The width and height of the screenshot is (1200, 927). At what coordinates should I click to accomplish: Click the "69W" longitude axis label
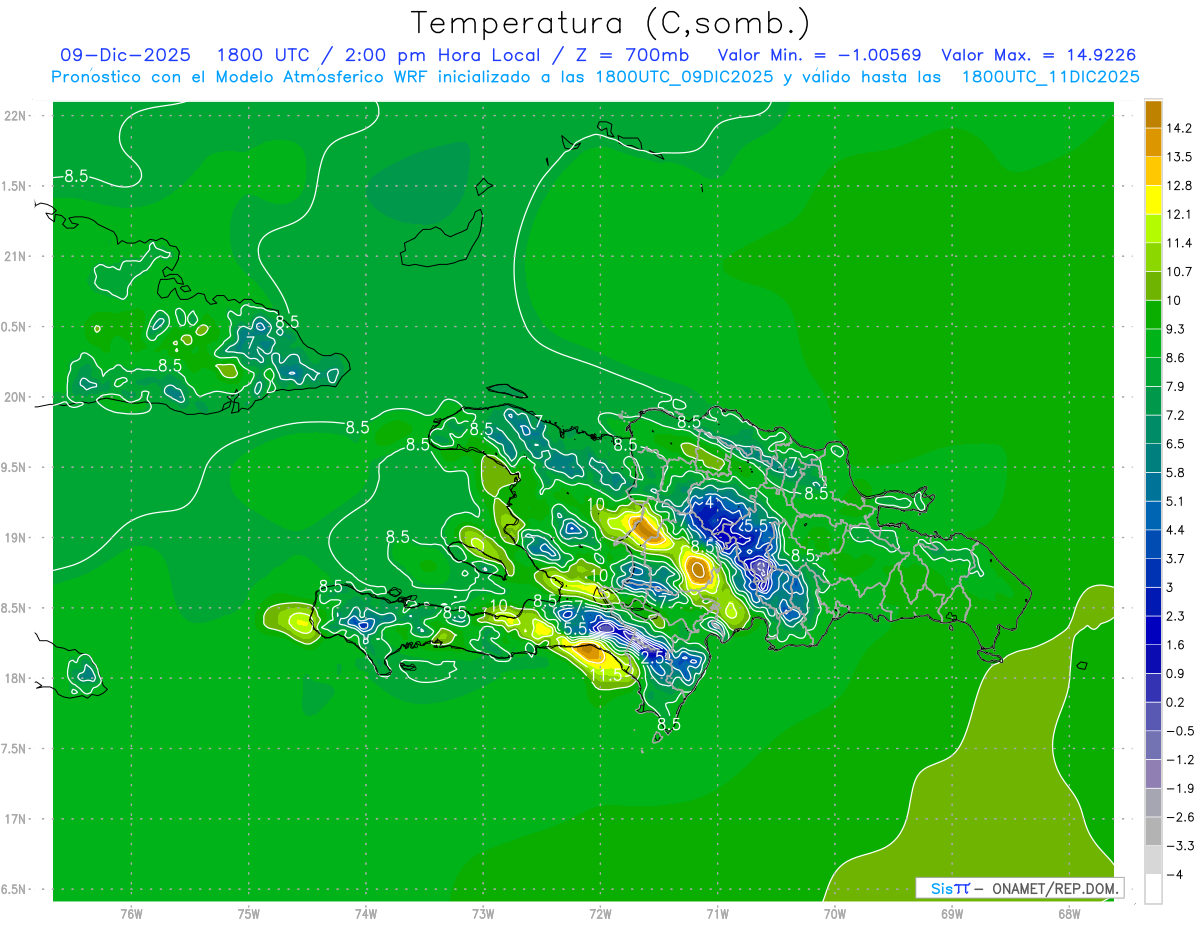(x=951, y=914)
